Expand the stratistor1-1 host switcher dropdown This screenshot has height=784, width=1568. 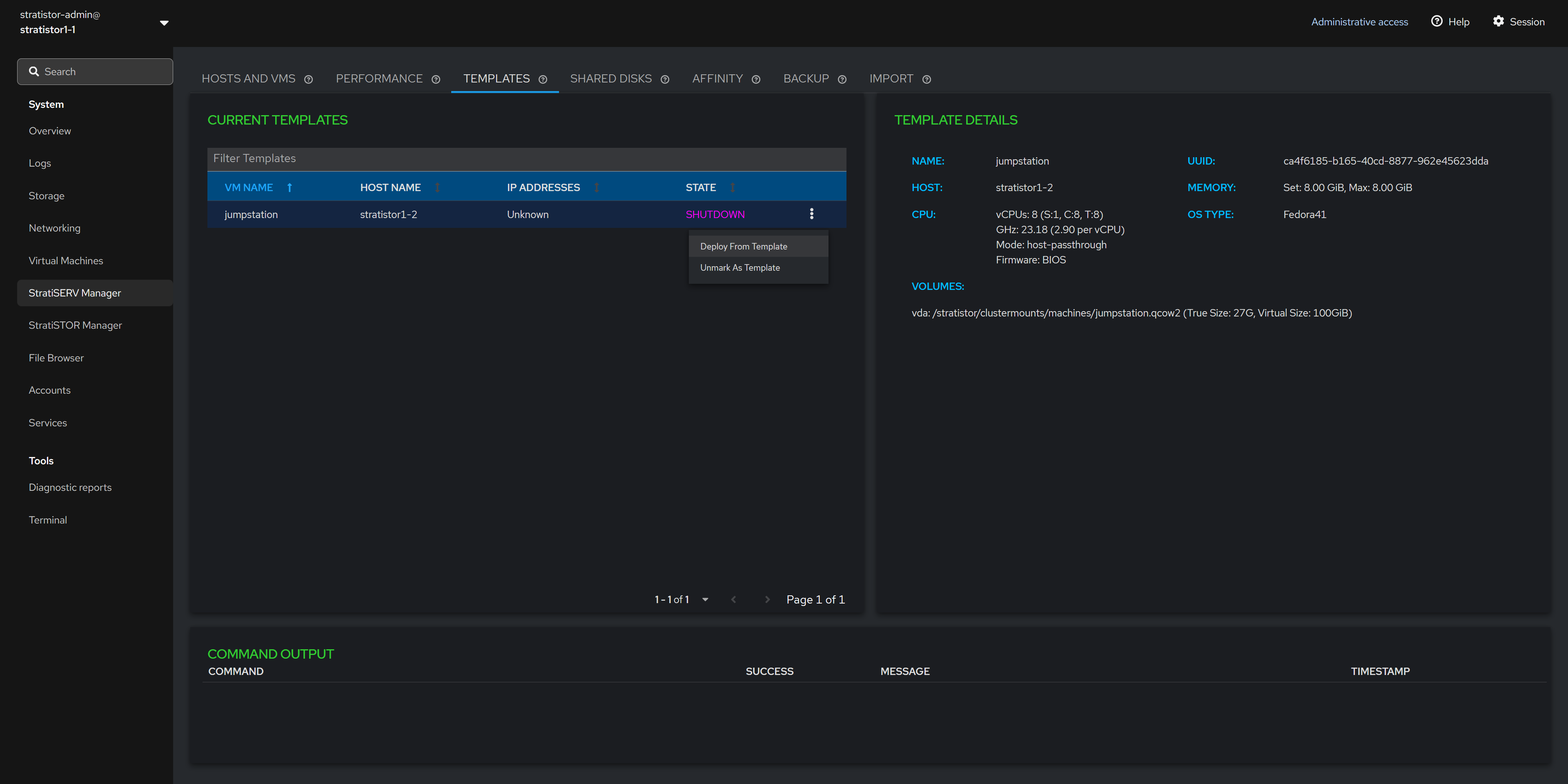click(164, 22)
